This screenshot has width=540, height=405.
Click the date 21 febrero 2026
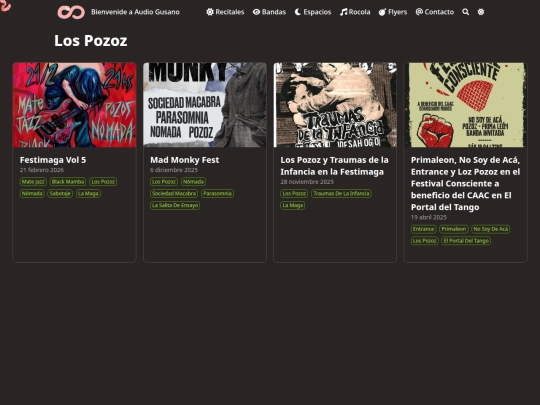[42, 170]
